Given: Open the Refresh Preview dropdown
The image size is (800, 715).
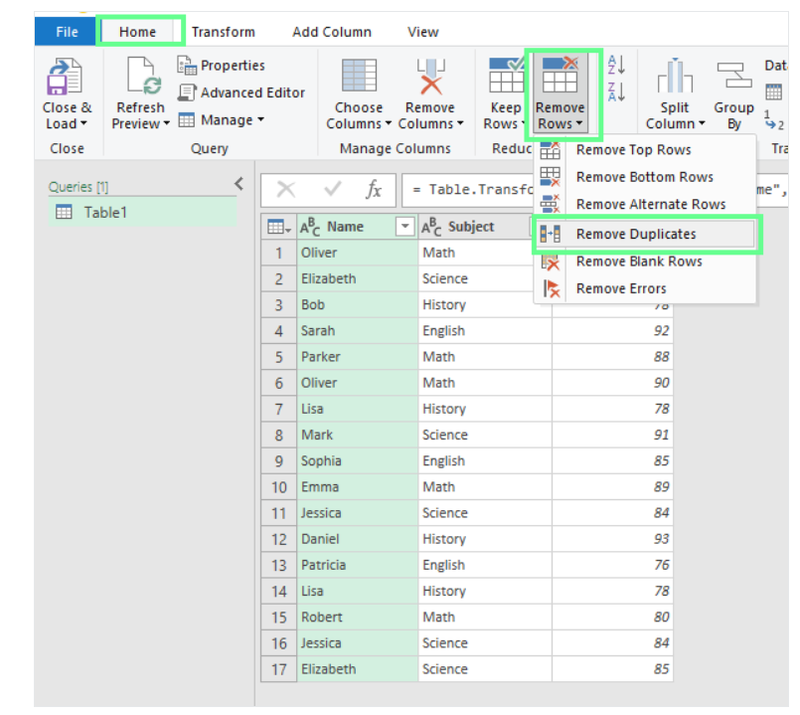Looking at the screenshot, I should 166,124.
